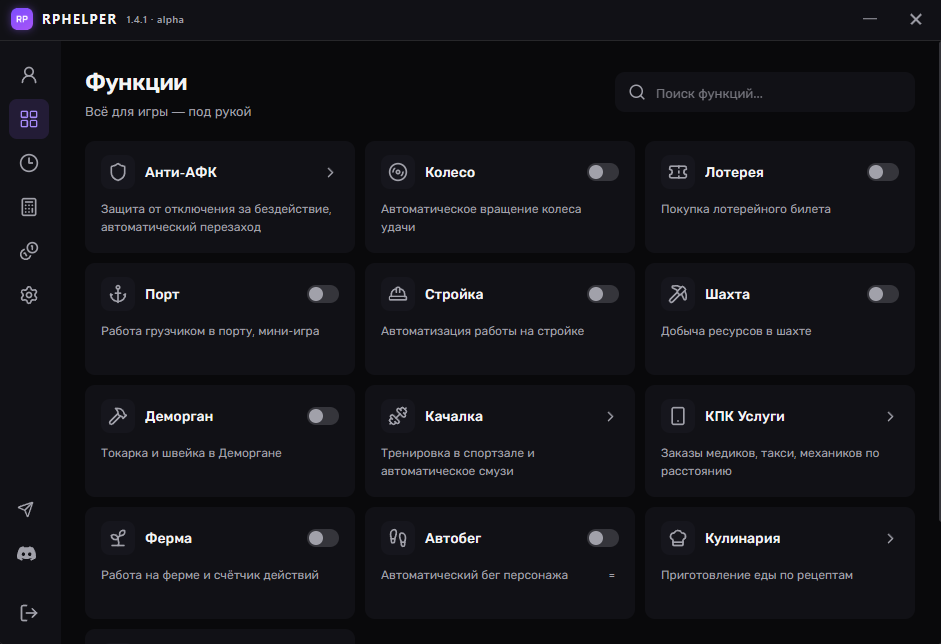Image resolution: width=941 pixels, height=644 pixels.
Task: Click the RP logo in the title bar
Action: (22, 19)
